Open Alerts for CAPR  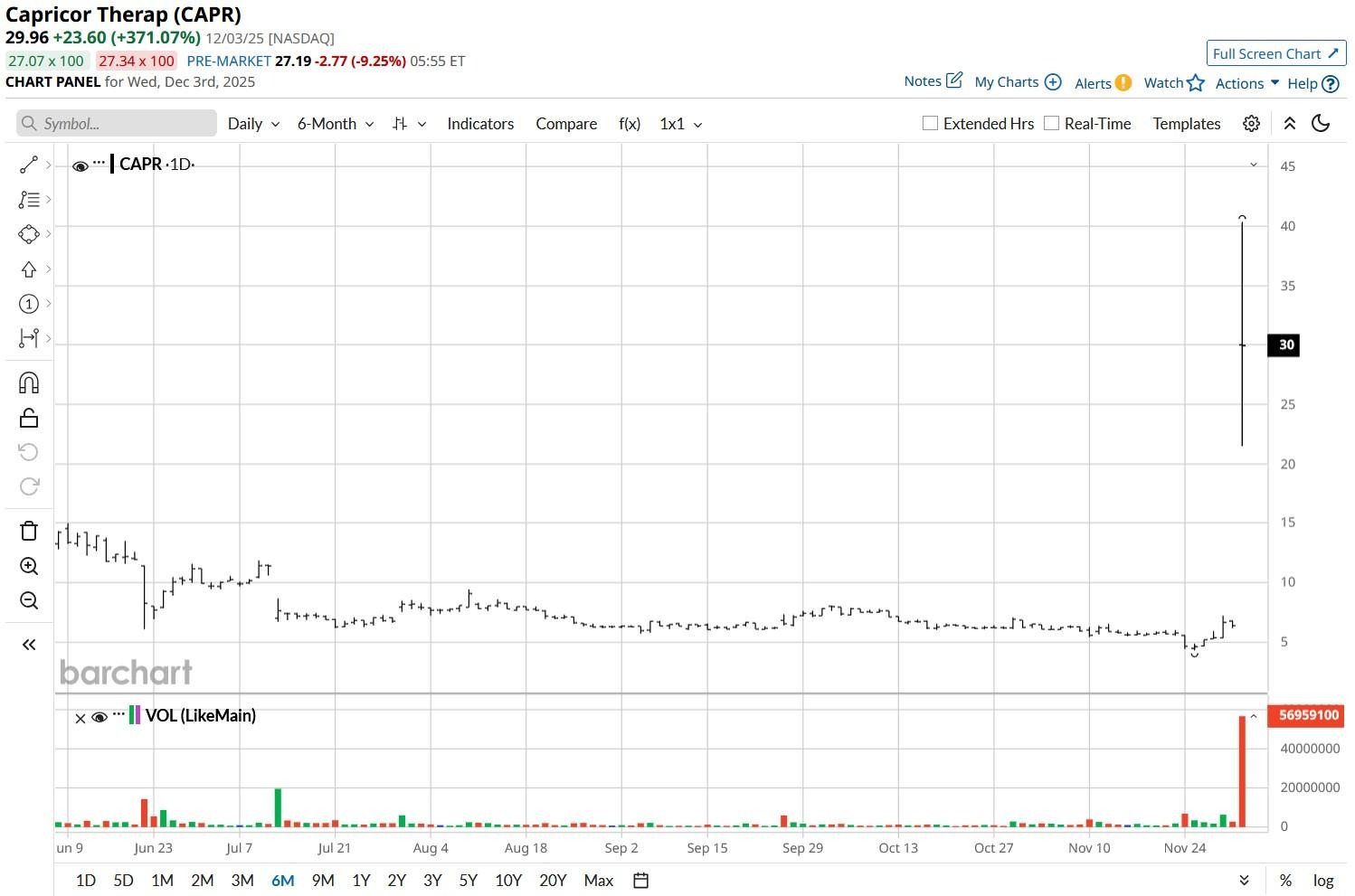click(1103, 83)
